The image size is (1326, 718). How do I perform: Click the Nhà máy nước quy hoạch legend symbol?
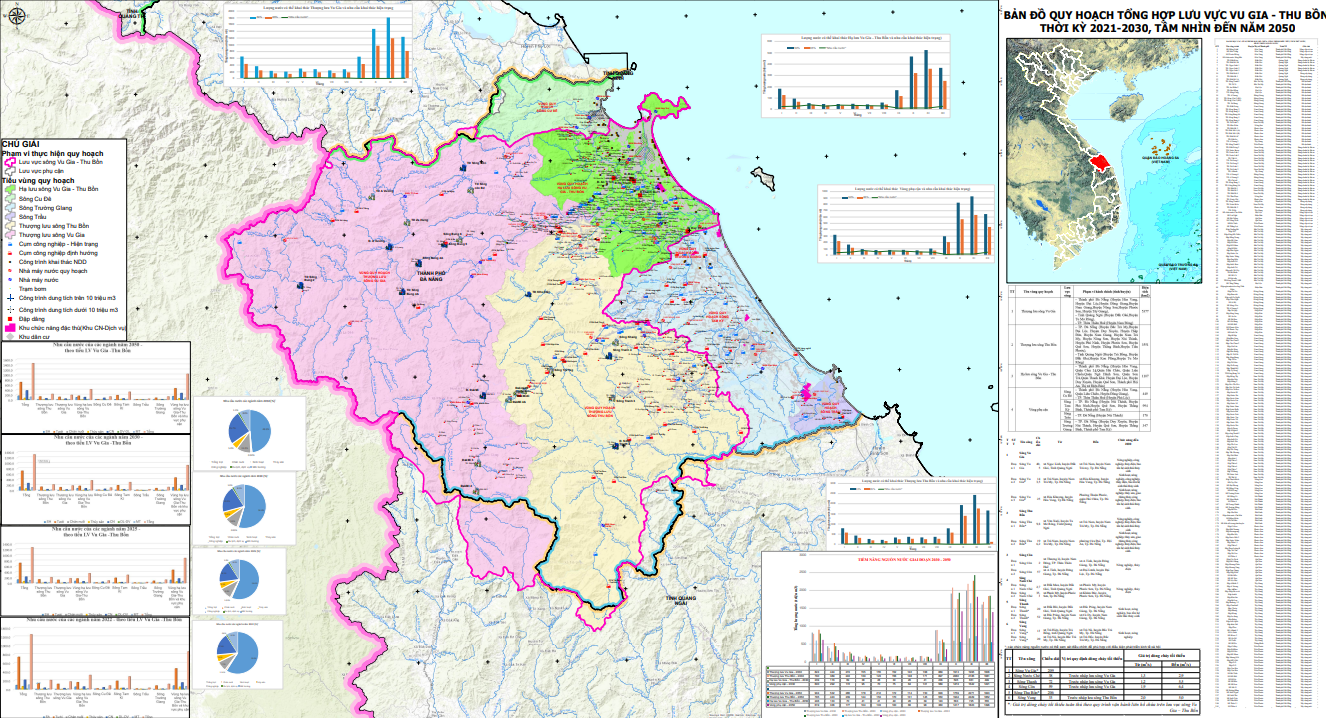(x=10, y=271)
